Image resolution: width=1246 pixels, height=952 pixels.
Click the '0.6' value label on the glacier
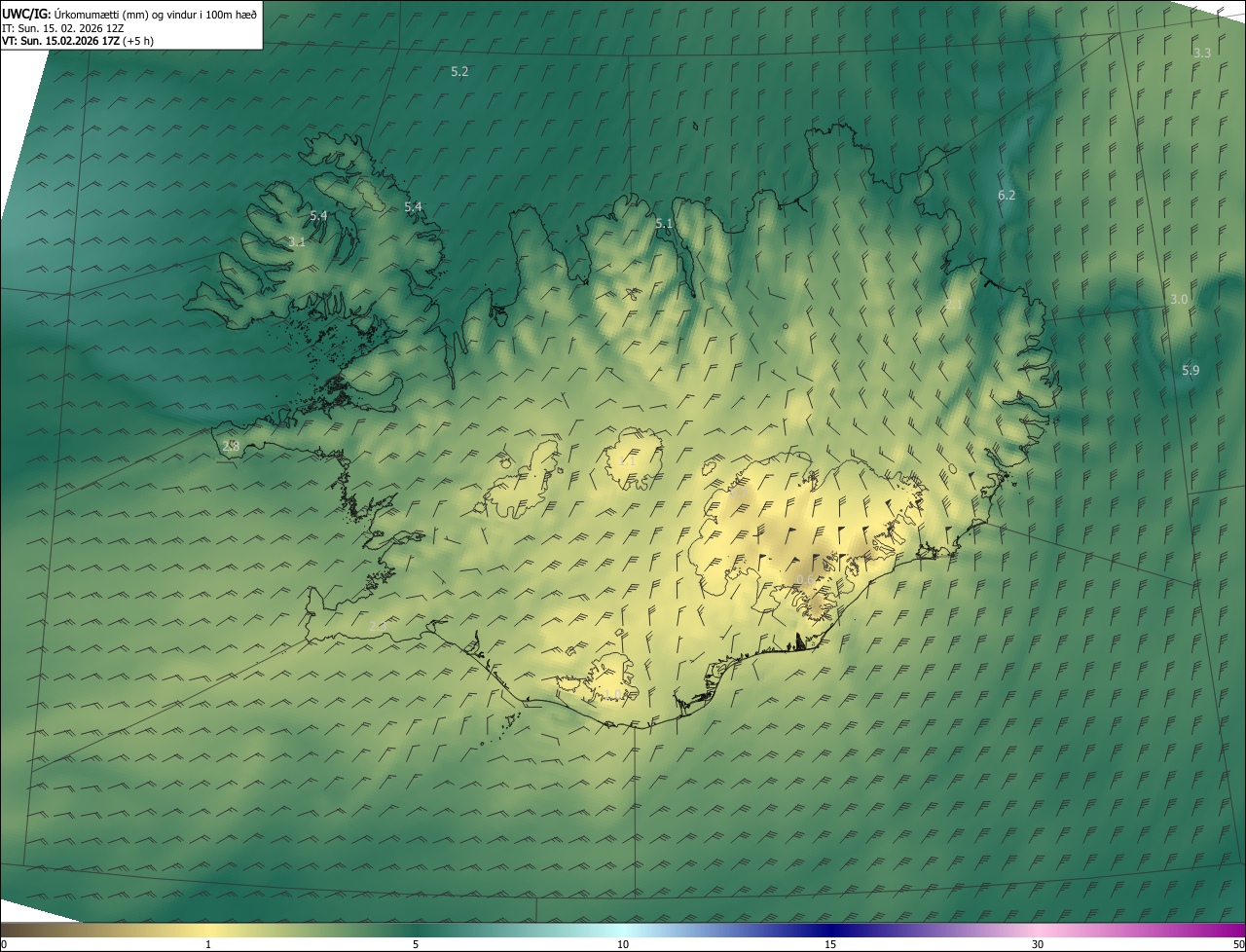click(805, 580)
